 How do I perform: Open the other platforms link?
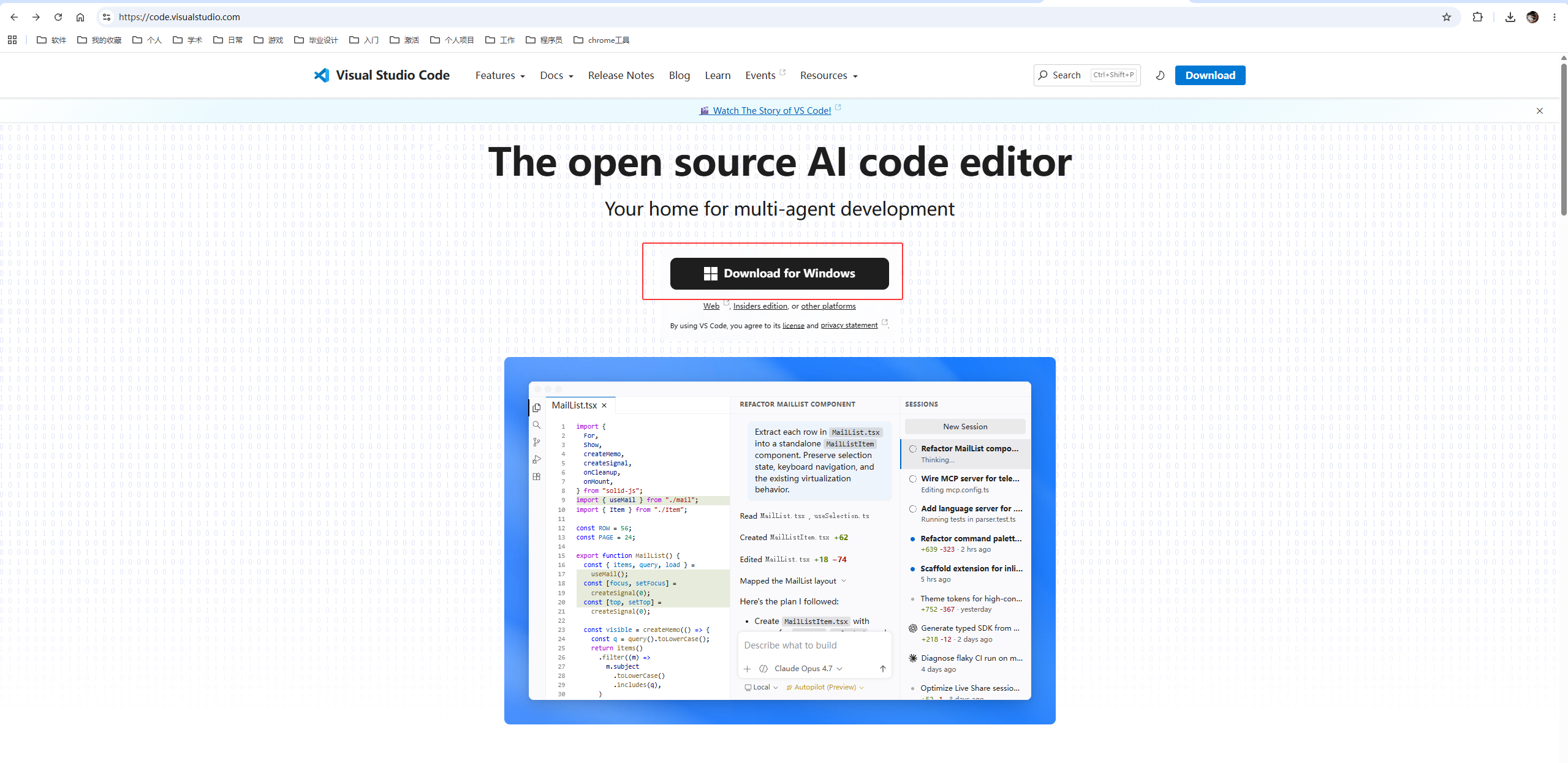[828, 306]
